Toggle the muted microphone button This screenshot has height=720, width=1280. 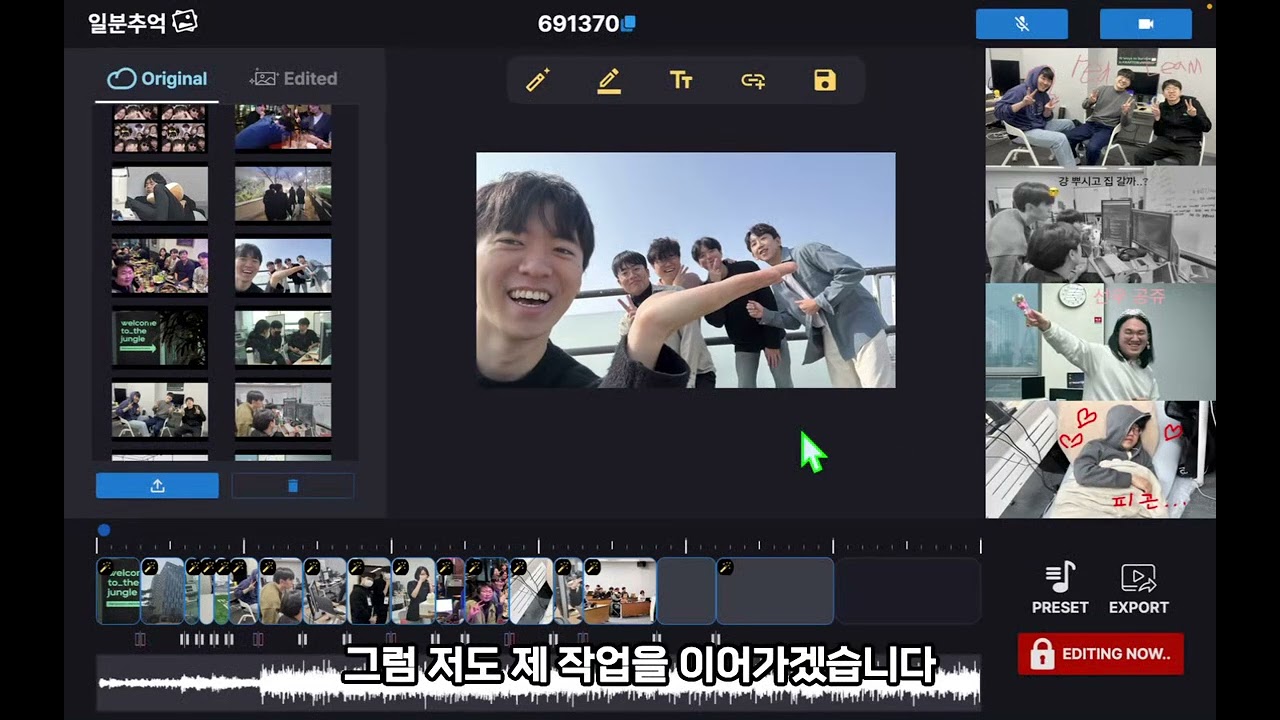(1021, 24)
